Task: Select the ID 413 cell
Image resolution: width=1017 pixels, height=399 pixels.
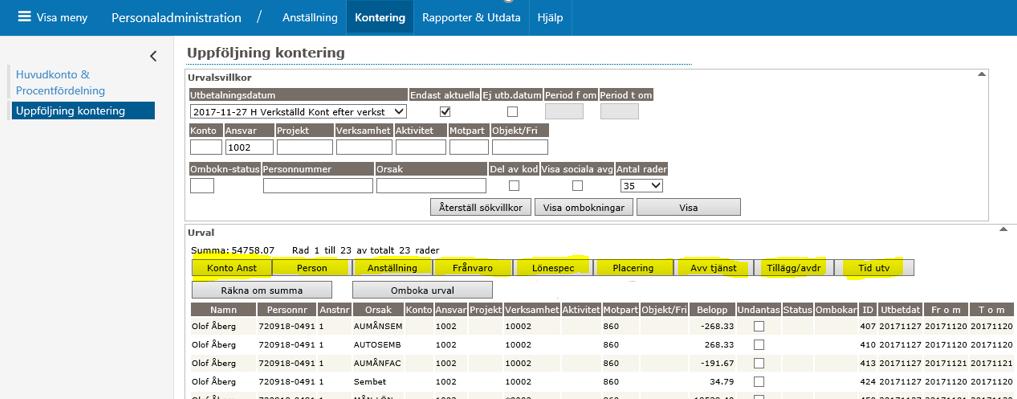Action: click(x=868, y=363)
